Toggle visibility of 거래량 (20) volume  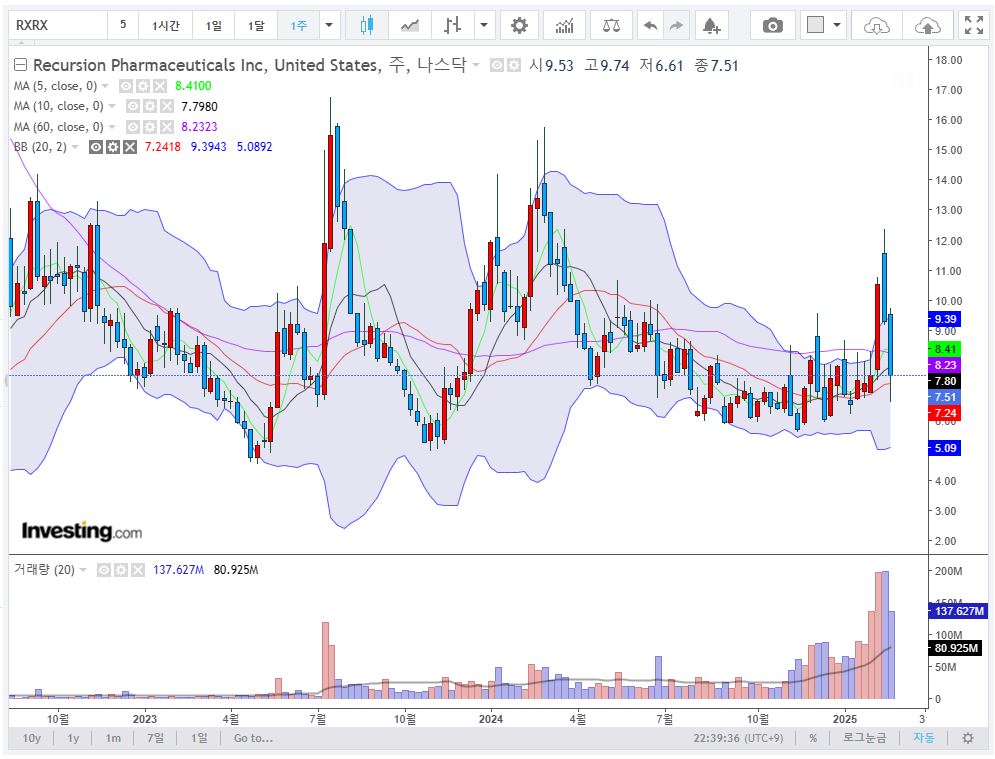(103, 570)
